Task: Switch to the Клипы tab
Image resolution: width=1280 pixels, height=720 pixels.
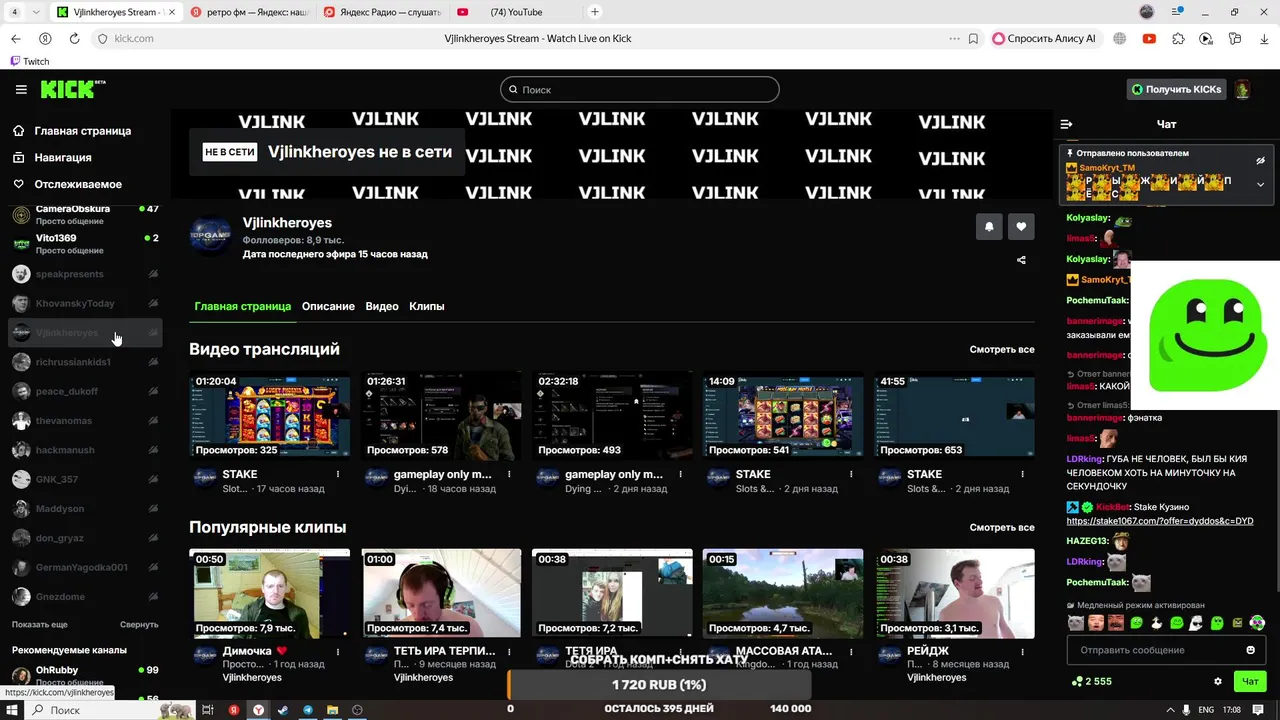Action: tap(427, 306)
